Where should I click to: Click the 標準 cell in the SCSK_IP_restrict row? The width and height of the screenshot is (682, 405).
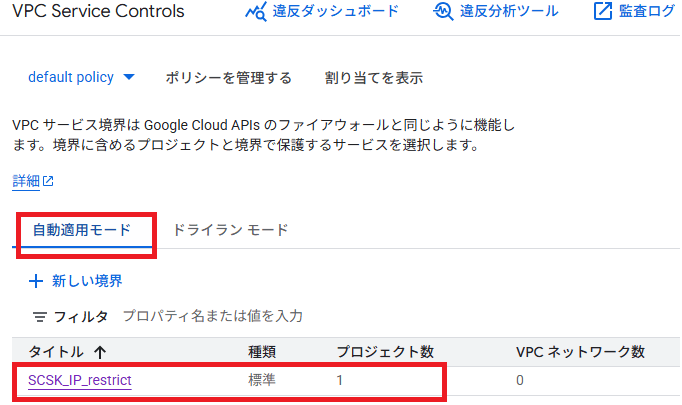pos(262,380)
